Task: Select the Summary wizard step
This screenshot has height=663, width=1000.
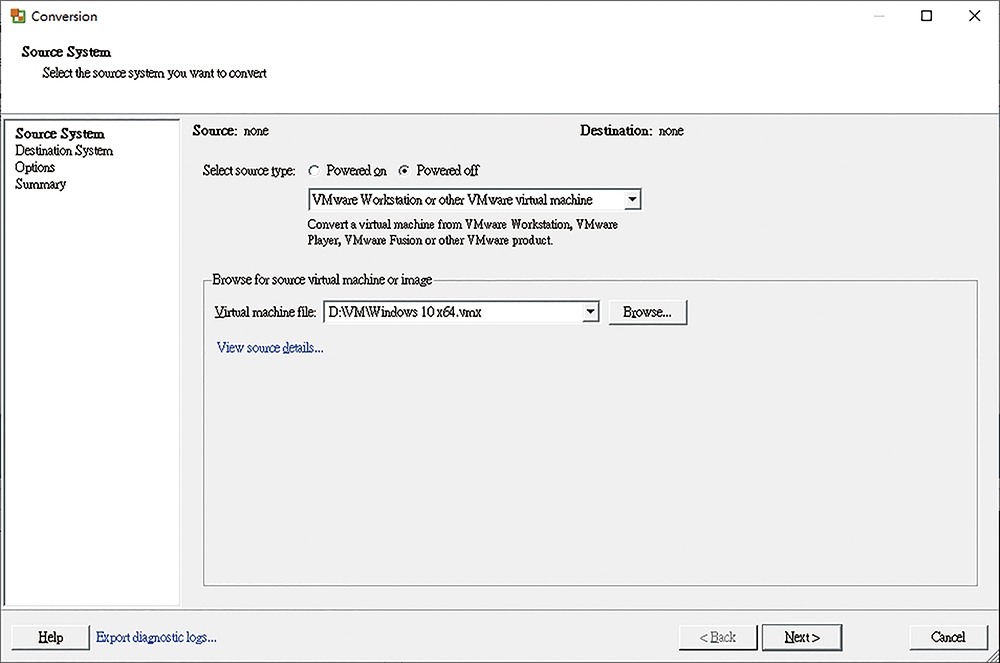Action: 40,184
